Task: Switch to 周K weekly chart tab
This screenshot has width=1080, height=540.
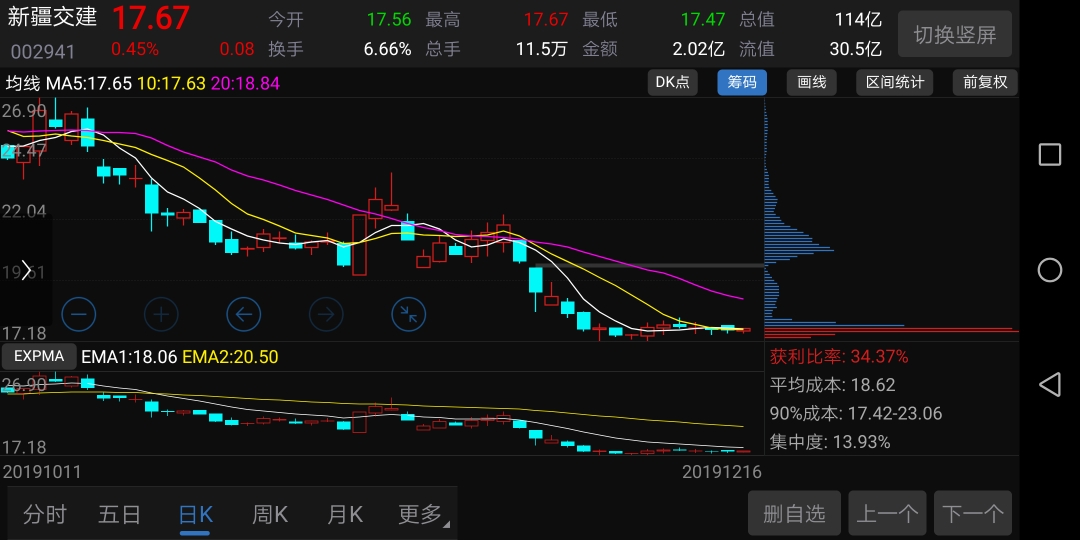Action: point(270,514)
